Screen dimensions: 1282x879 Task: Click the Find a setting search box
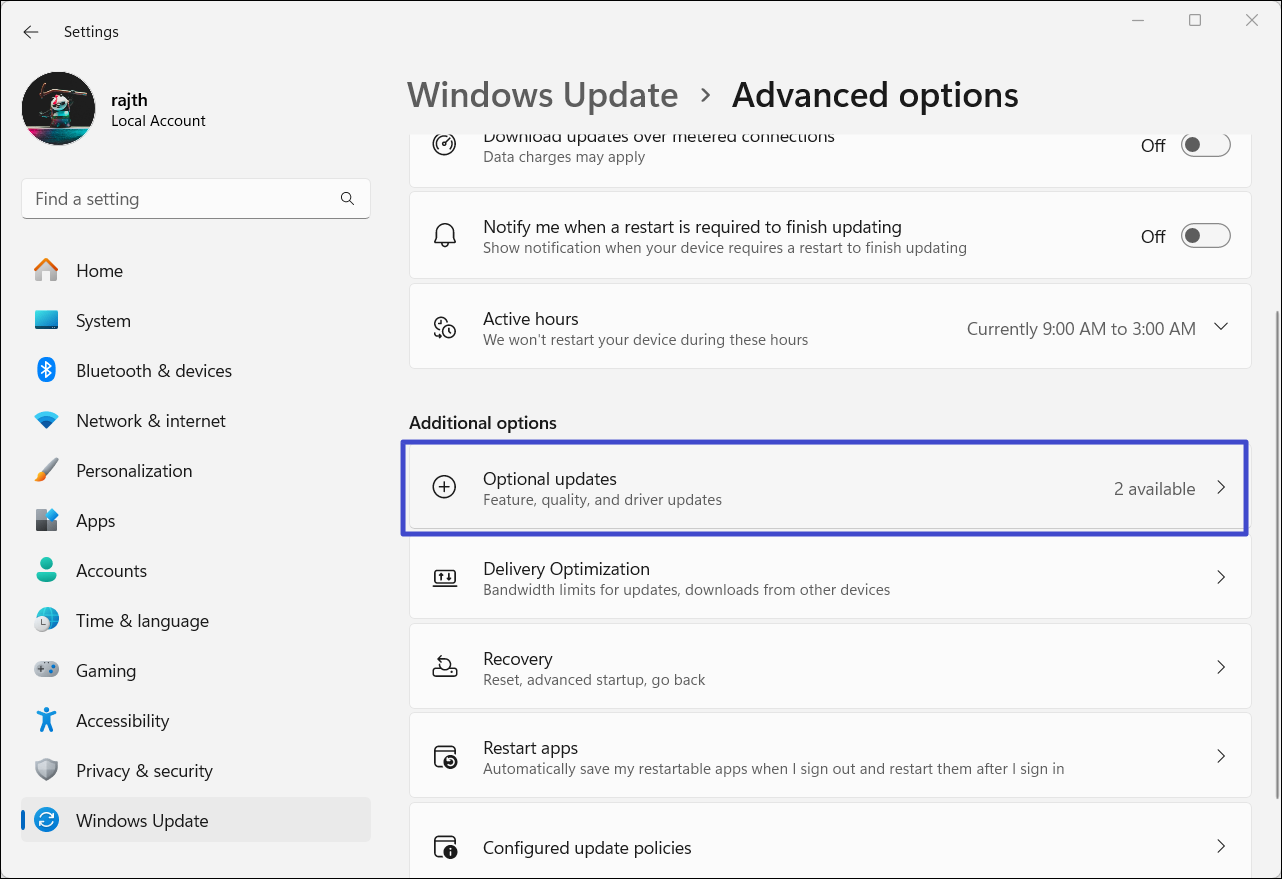pos(180,199)
